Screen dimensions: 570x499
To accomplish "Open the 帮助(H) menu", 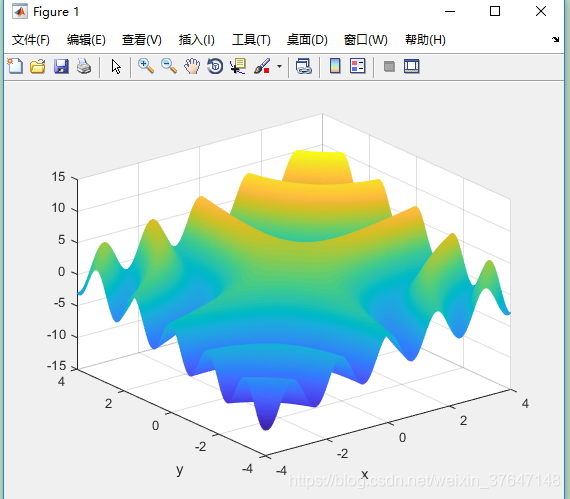I will tap(425, 40).
